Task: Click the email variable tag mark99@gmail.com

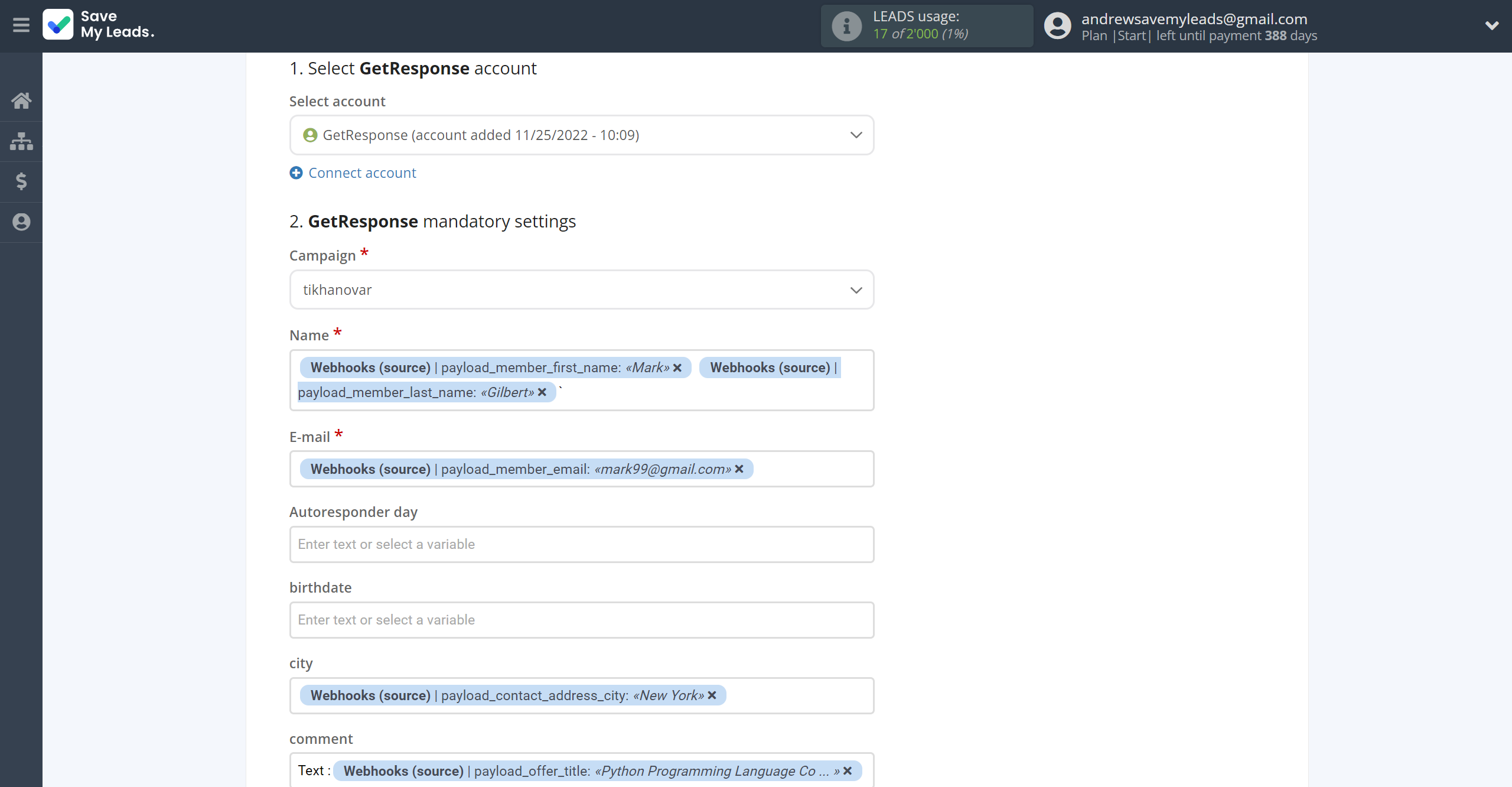Action: point(526,470)
